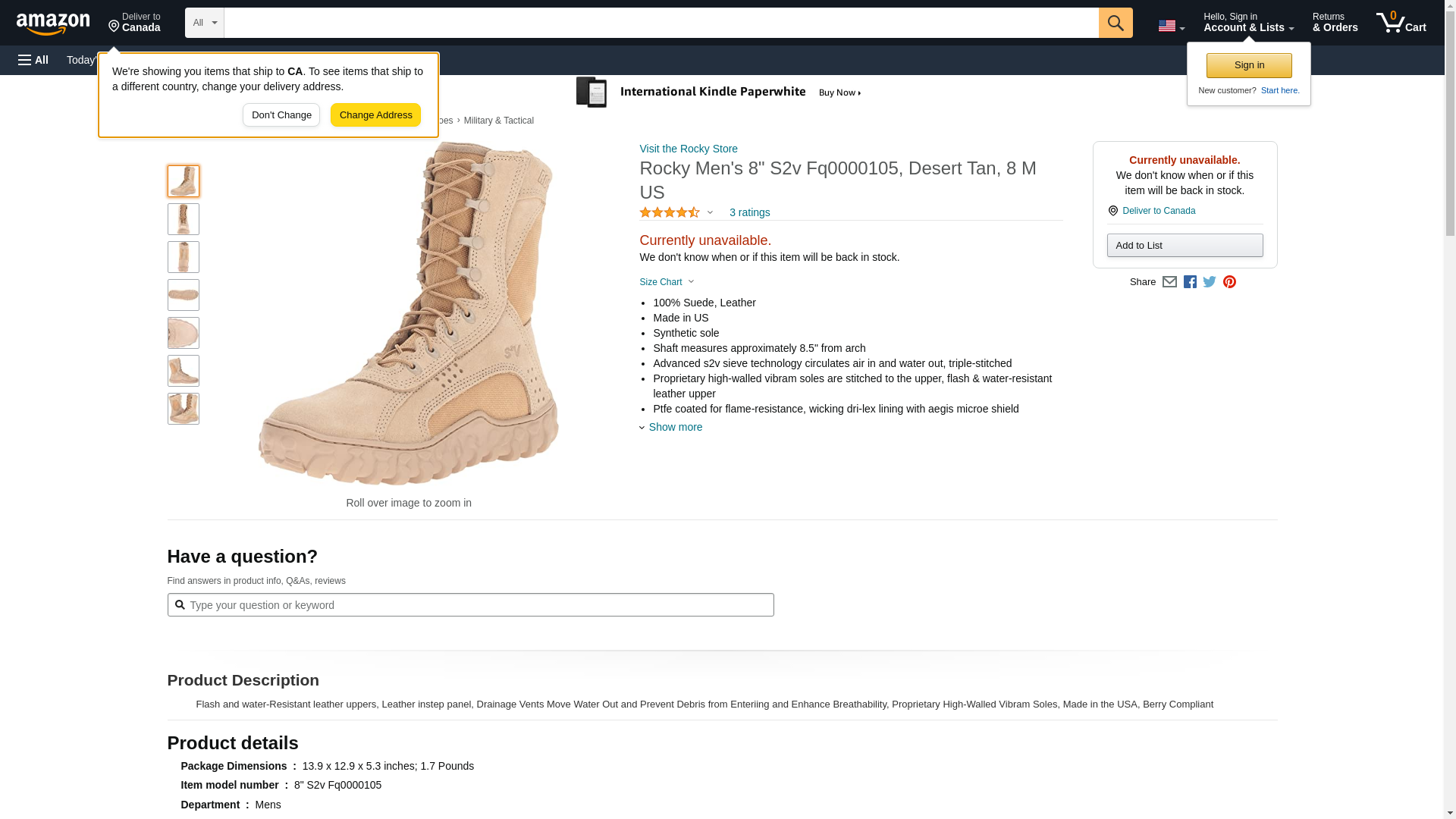Share the product on Facebook
Image resolution: width=1456 pixels, height=819 pixels.
click(1190, 282)
